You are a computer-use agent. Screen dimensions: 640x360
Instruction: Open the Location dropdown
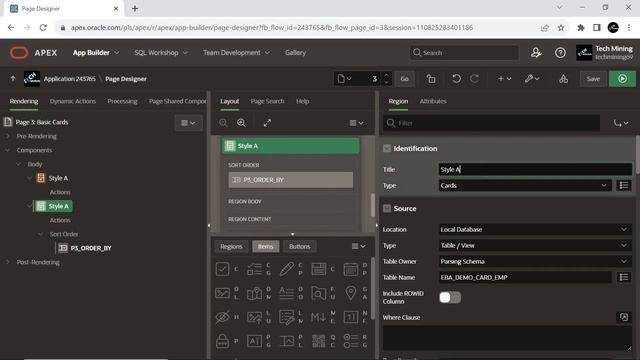pyautogui.click(x=535, y=229)
